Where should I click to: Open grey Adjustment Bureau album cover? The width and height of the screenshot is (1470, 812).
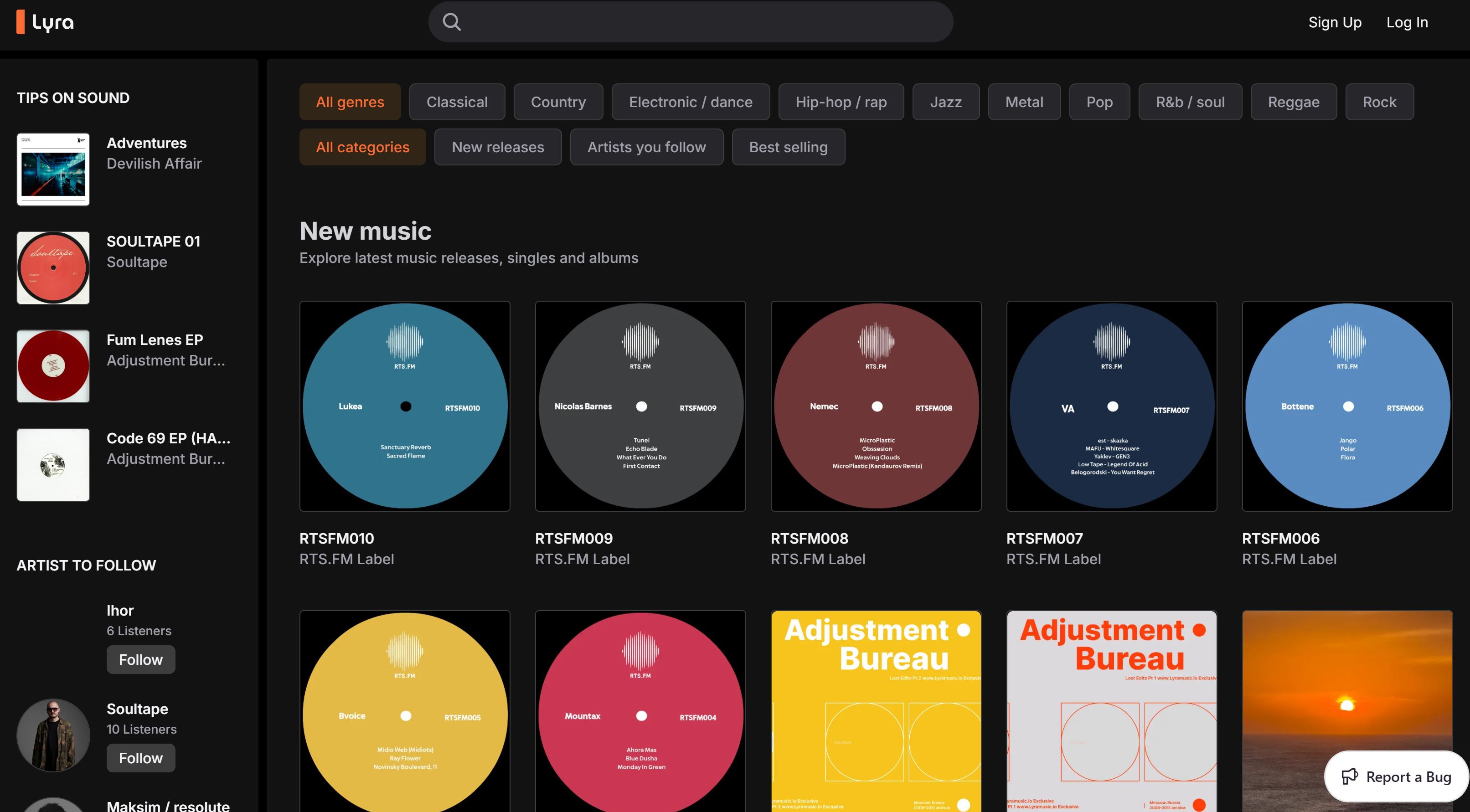(1112, 711)
